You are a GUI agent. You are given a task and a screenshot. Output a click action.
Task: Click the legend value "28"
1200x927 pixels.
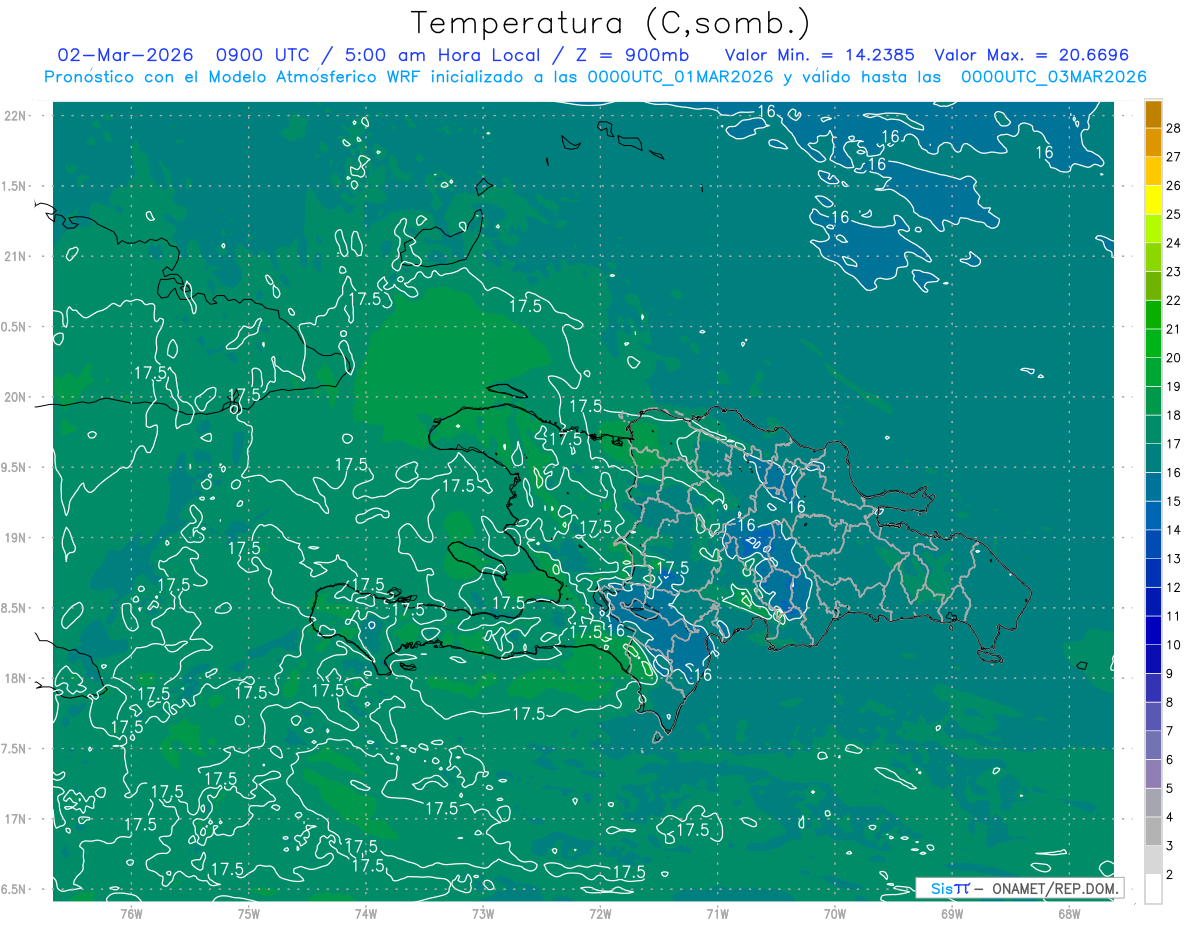point(1174,128)
